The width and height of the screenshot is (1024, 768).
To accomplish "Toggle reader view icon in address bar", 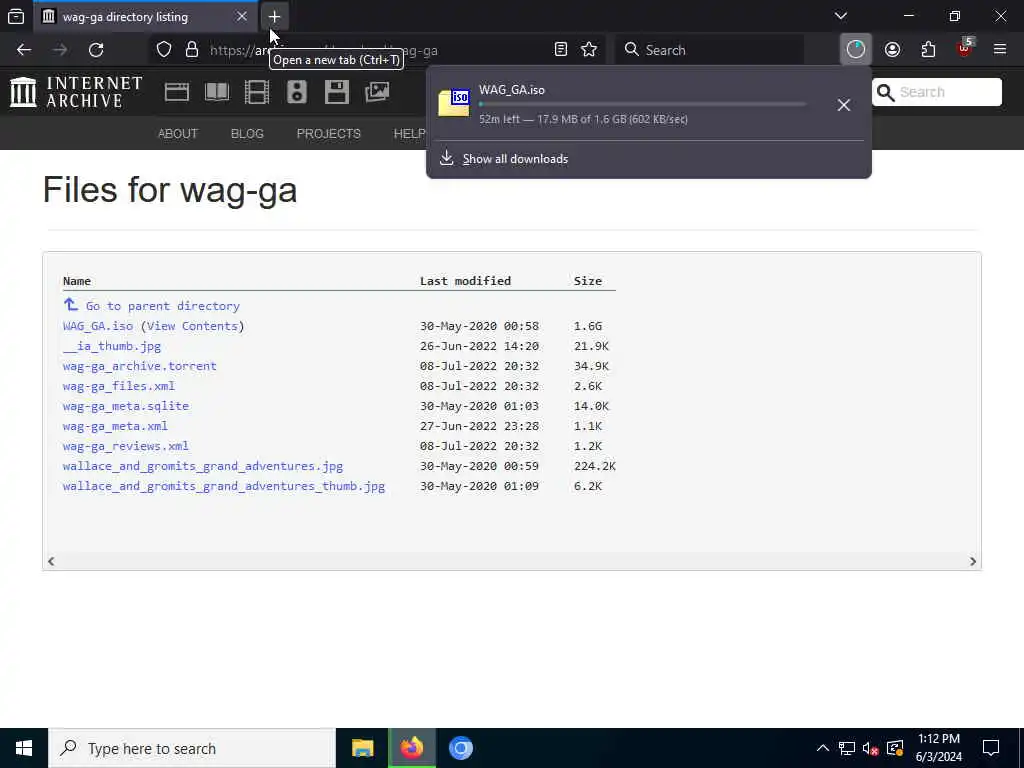I will [x=560, y=50].
